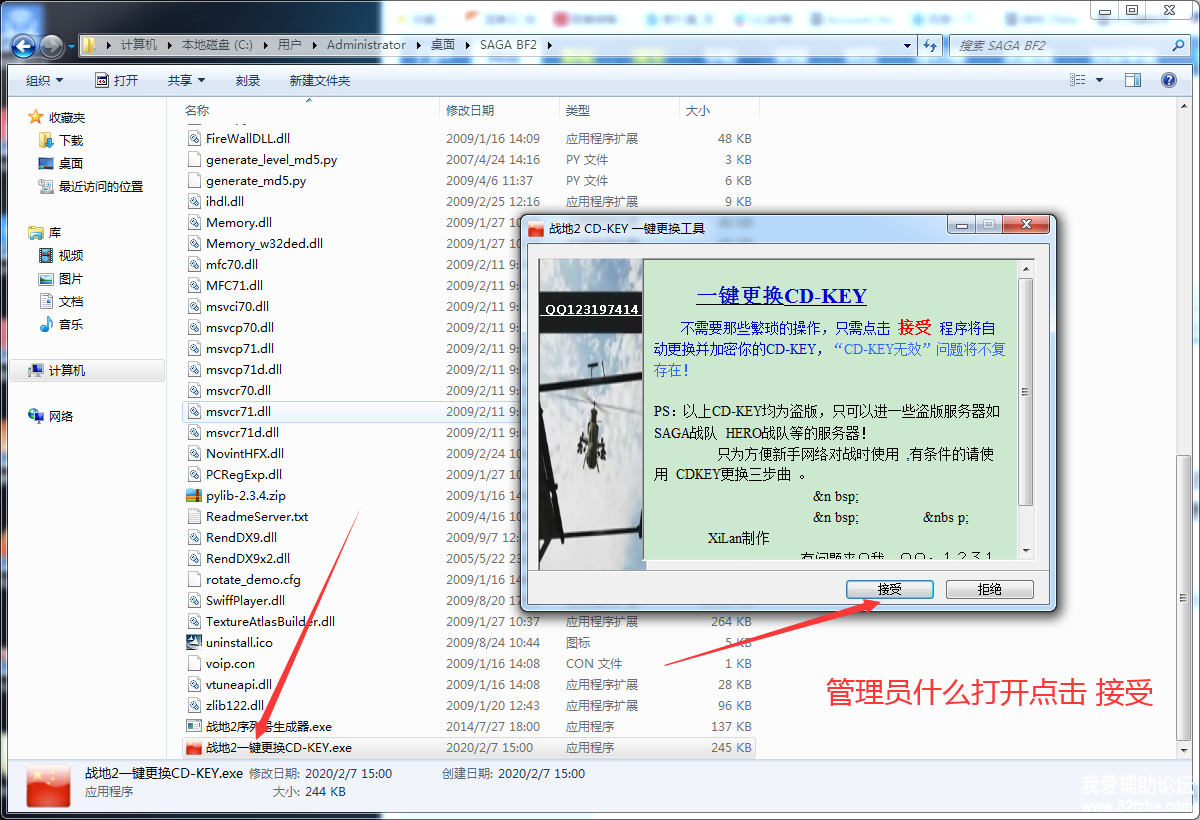1200x820 pixels.
Task: Open the 共享 dropdown menu
Action: point(186,80)
